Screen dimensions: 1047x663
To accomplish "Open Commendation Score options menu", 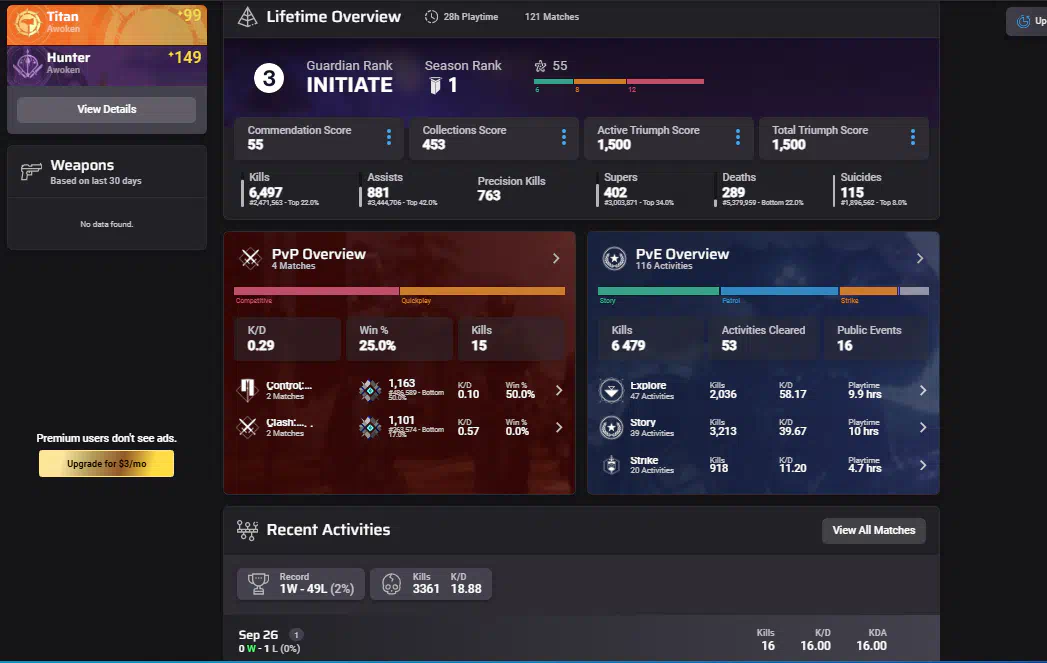I will tap(389, 137).
